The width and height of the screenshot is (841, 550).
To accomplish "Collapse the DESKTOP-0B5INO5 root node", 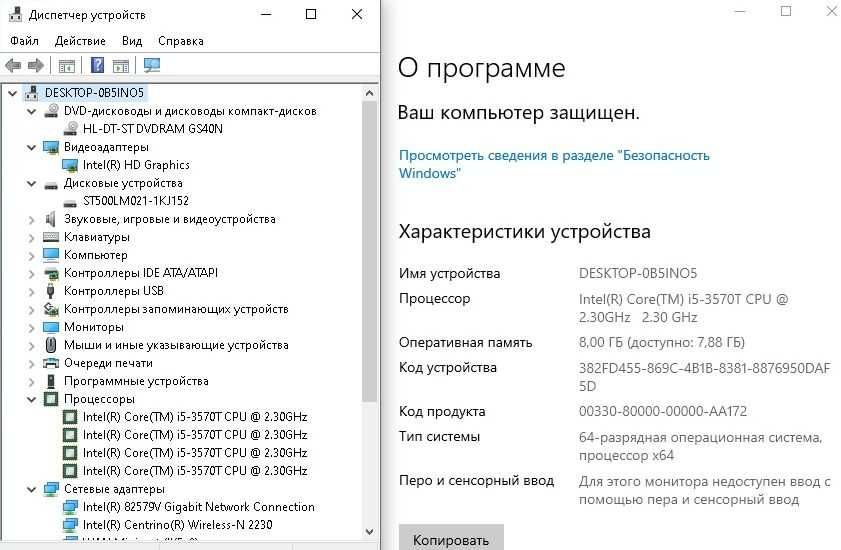I will (12, 93).
